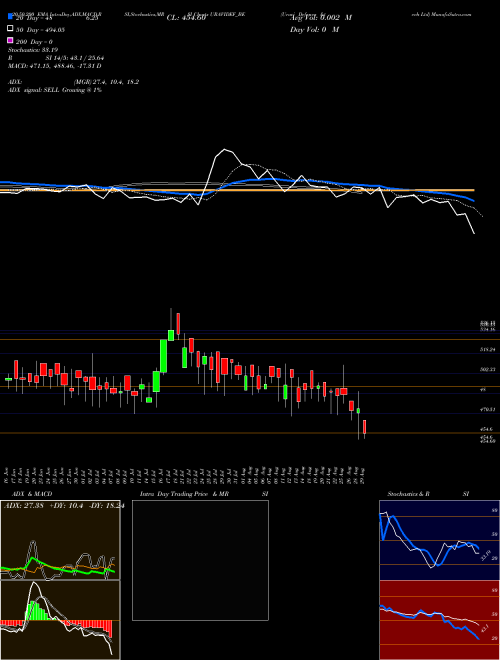Select the MACD: 471.15, 488.46 values line

(x=55, y=66)
